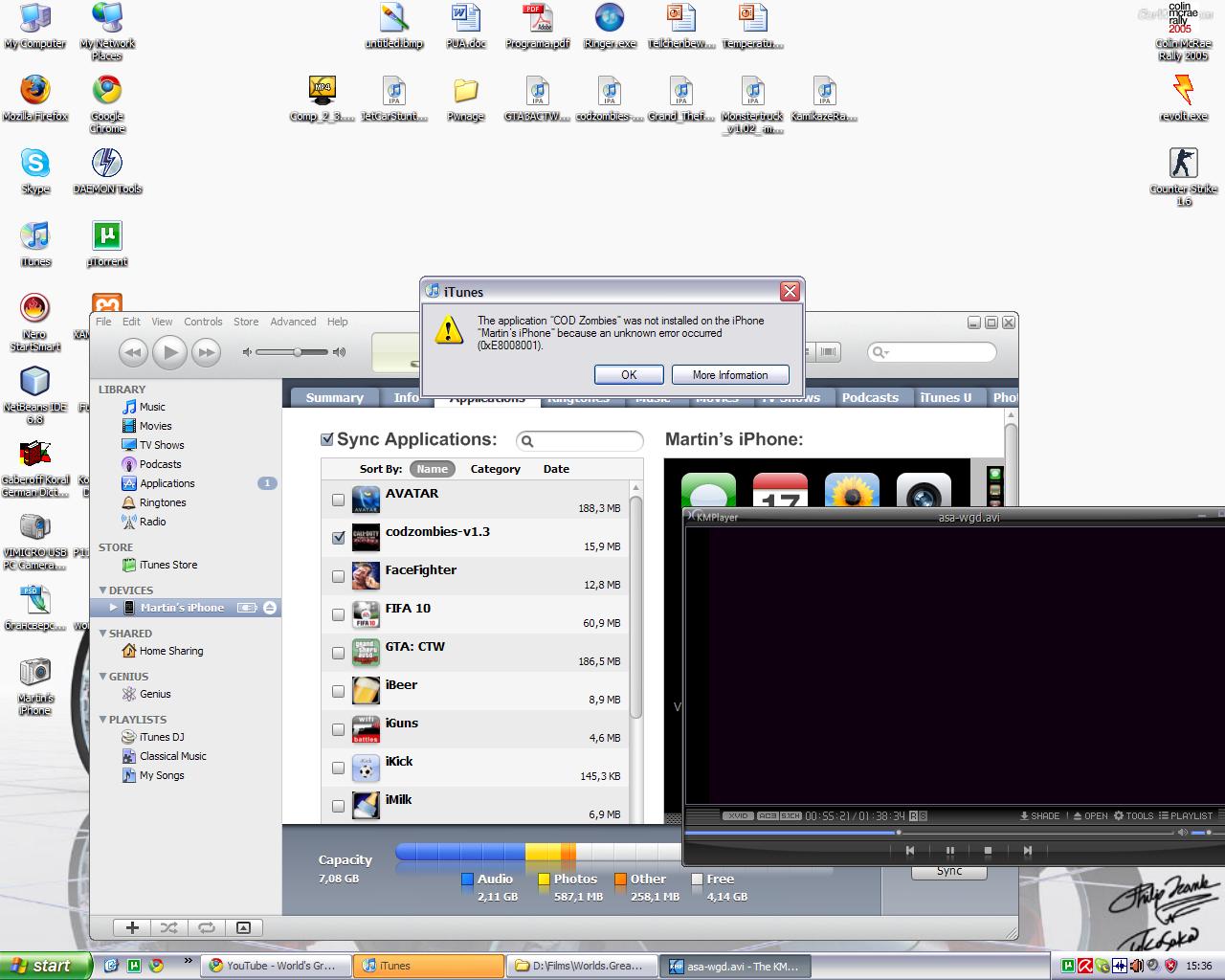Viewport: 1225px width, 980px height.
Task: Click the iTunes rewind (previous) button
Action: click(133, 352)
